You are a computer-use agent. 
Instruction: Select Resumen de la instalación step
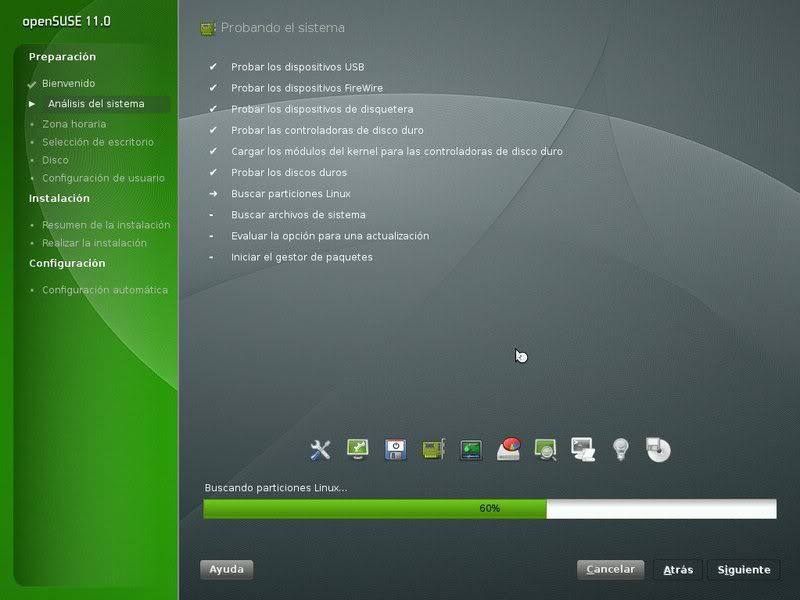click(x=106, y=225)
